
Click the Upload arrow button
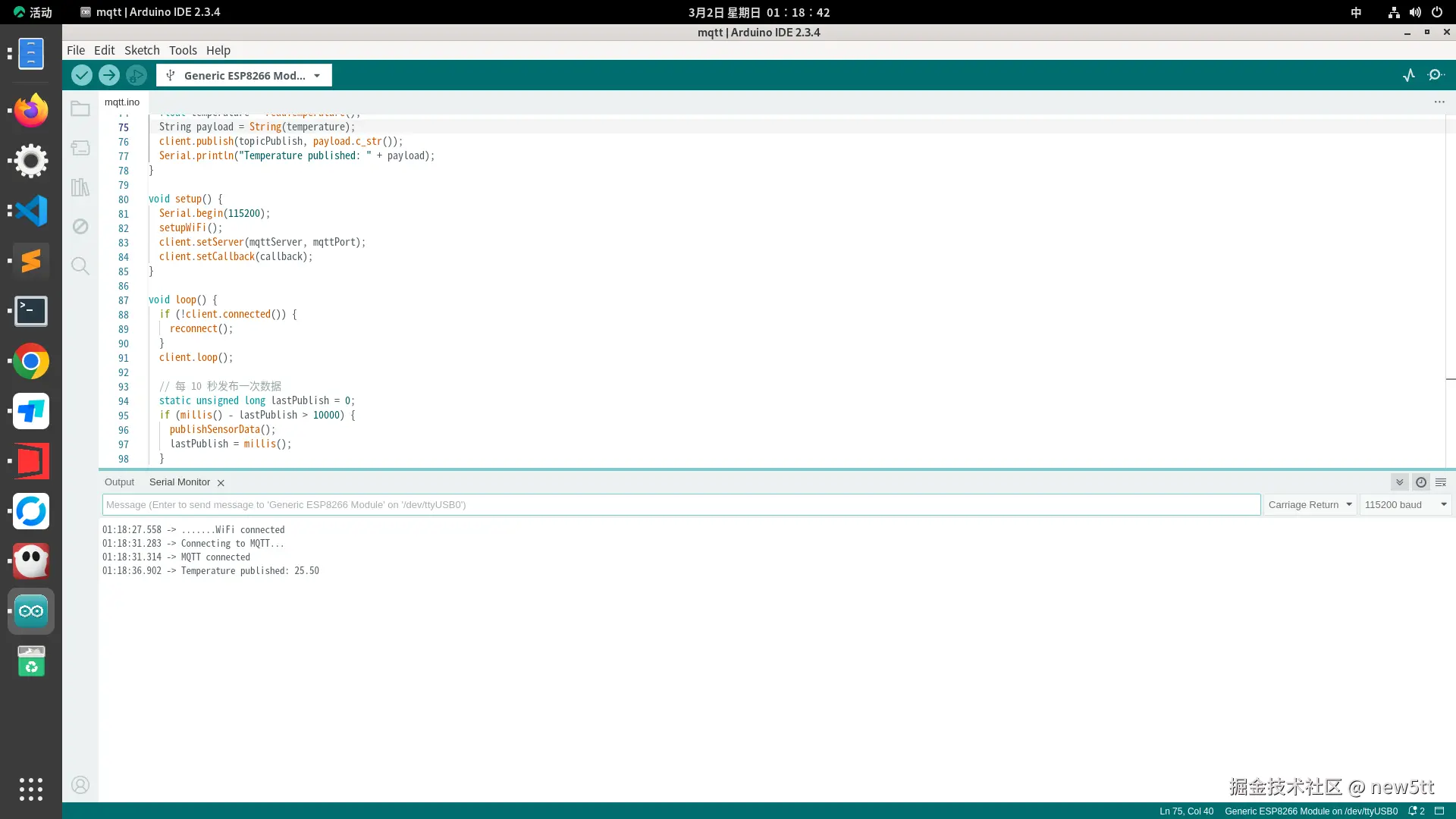tap(109, 75)
